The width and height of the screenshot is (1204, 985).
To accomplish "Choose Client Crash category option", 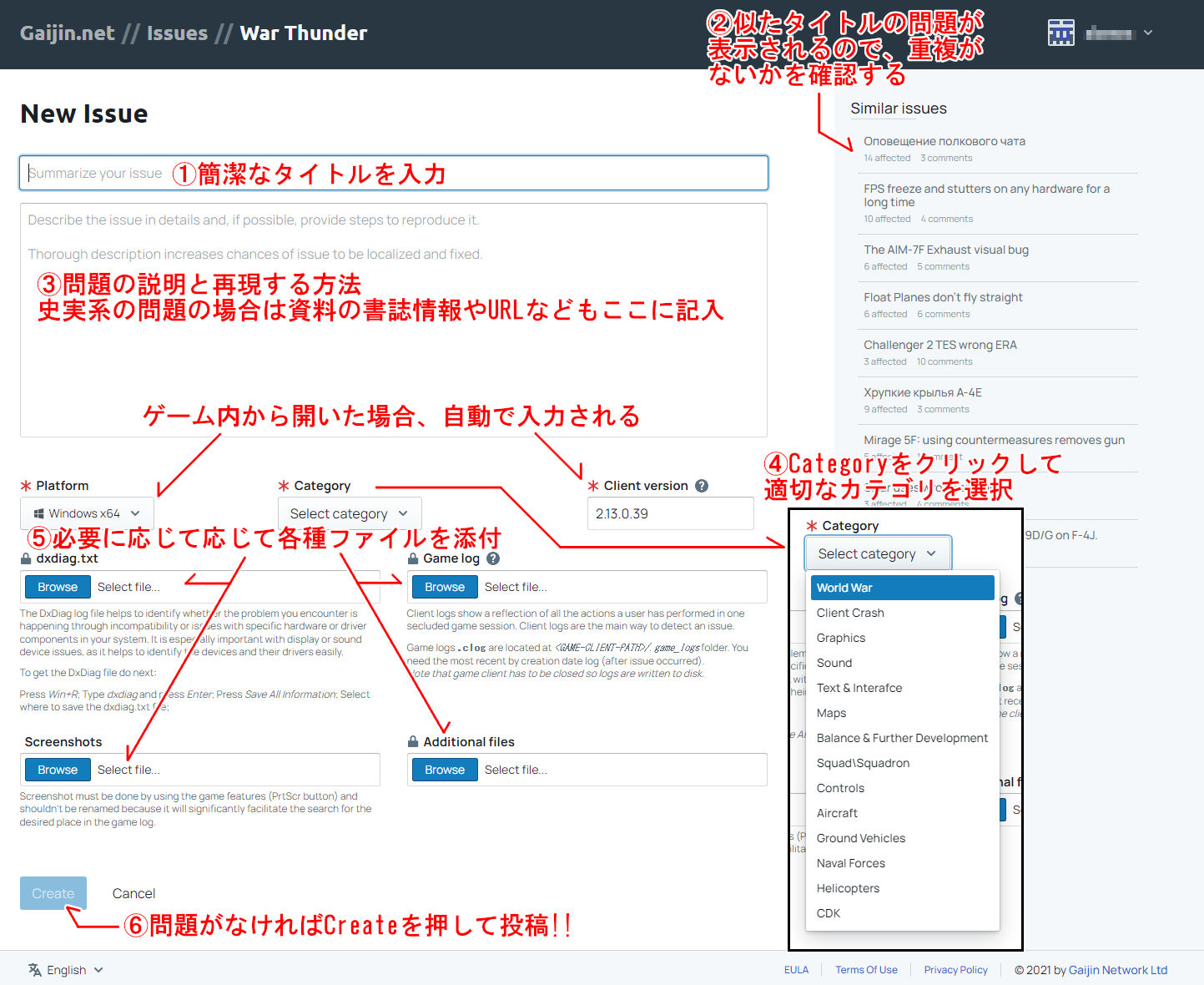I will (903, 613).
